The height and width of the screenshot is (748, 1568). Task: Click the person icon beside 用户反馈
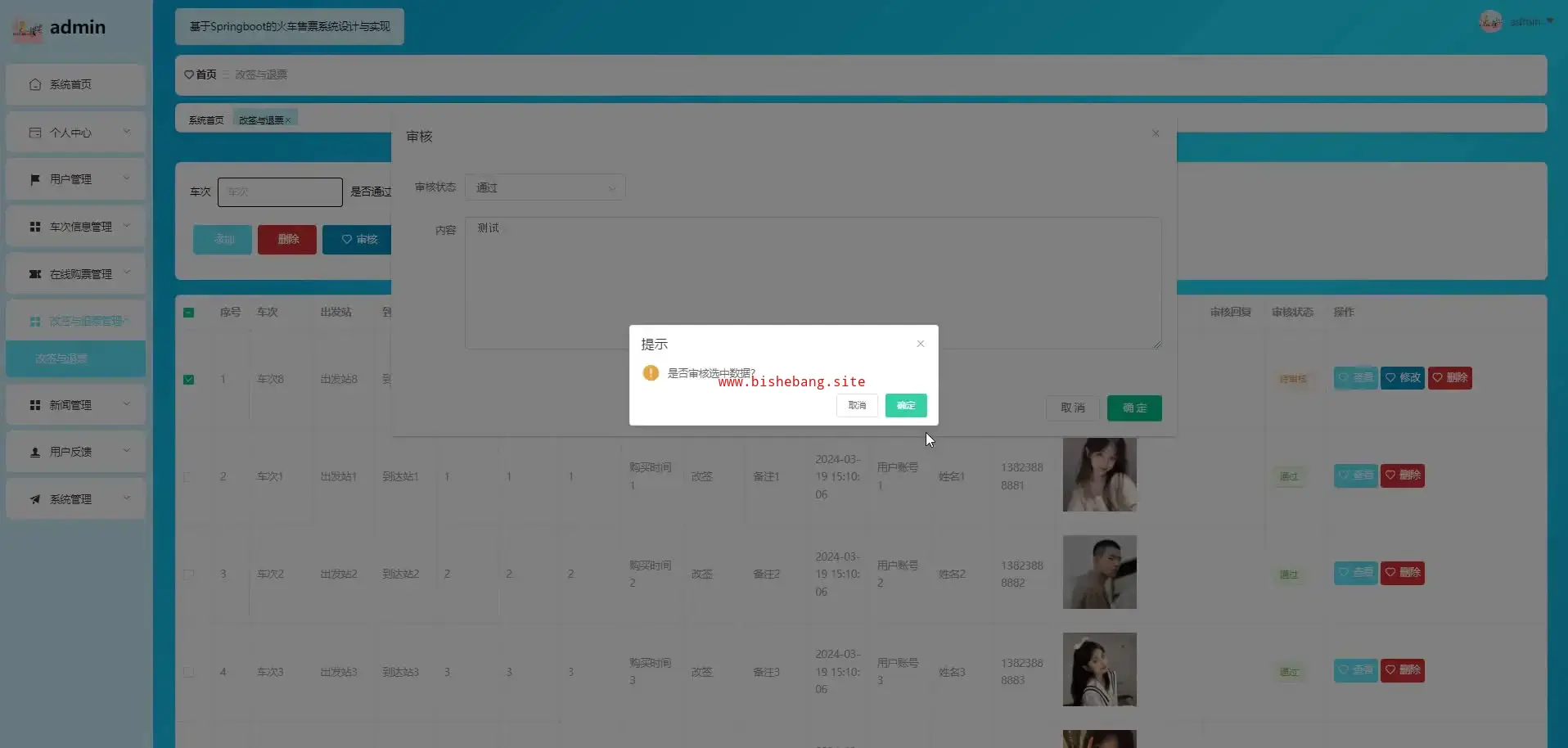[35, 452]
